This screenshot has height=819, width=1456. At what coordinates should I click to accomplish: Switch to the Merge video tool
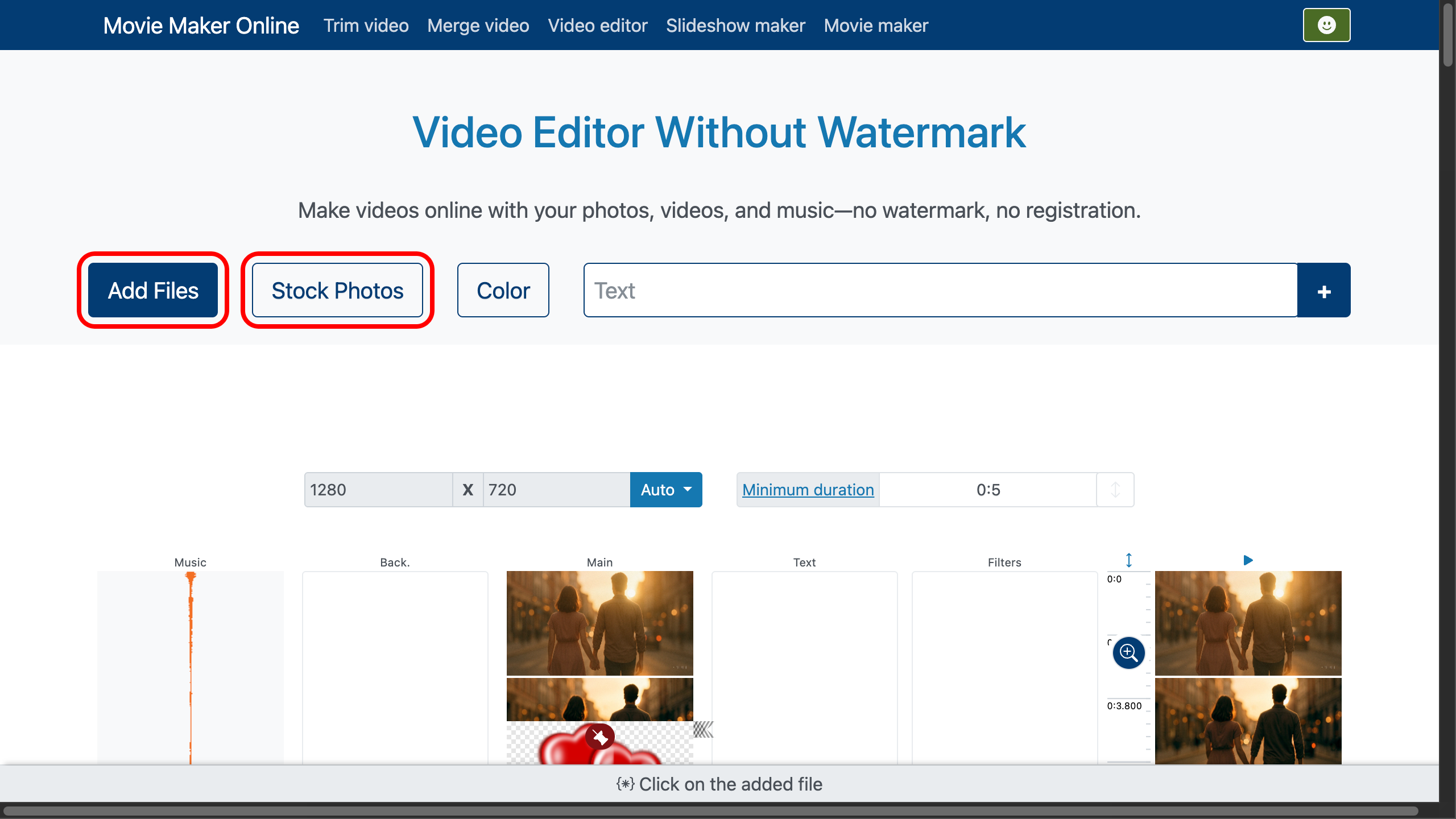pyautogui.click(x=478, y=25)
